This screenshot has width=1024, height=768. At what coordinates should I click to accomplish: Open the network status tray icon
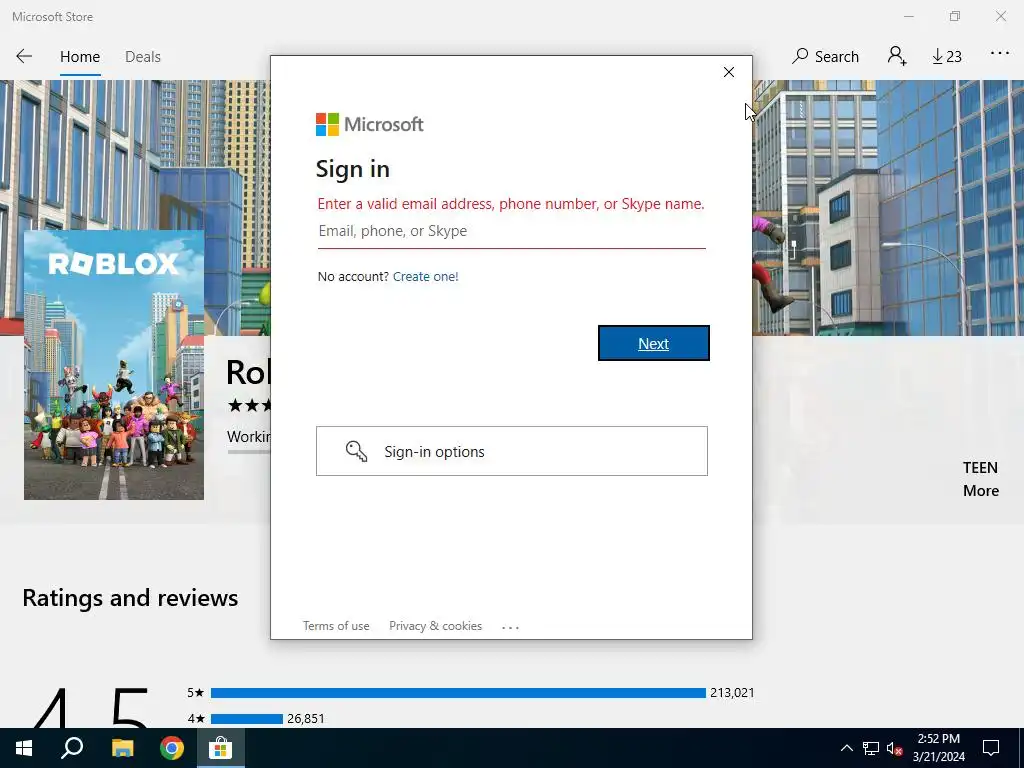(x=871, y=748)
